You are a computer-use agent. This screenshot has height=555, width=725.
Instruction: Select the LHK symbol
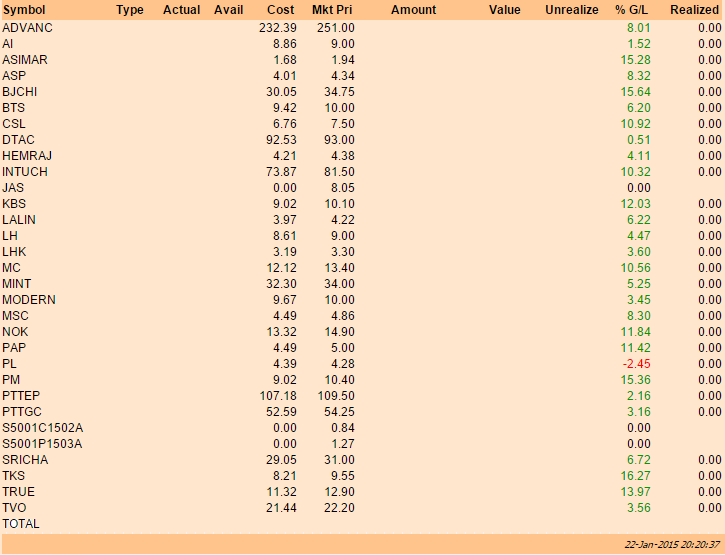coord(14,252)
